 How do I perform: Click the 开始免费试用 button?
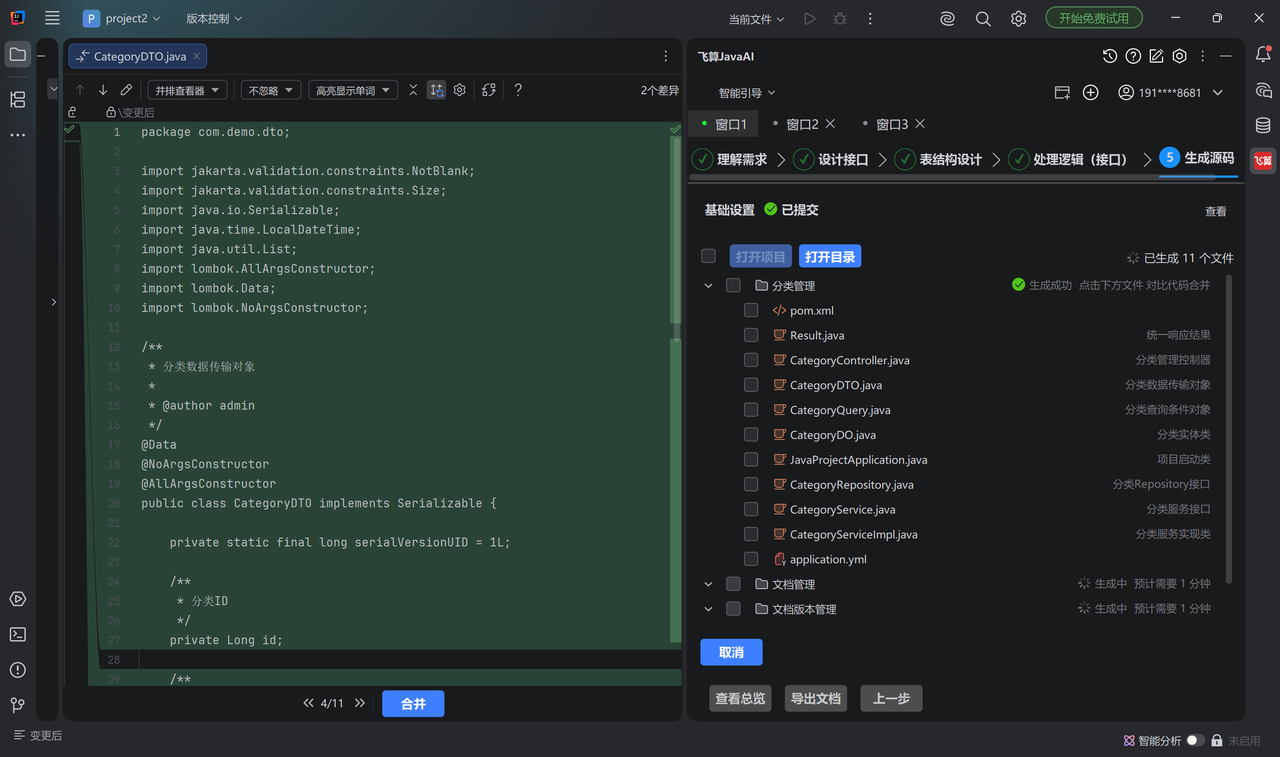click(1094, 18)
